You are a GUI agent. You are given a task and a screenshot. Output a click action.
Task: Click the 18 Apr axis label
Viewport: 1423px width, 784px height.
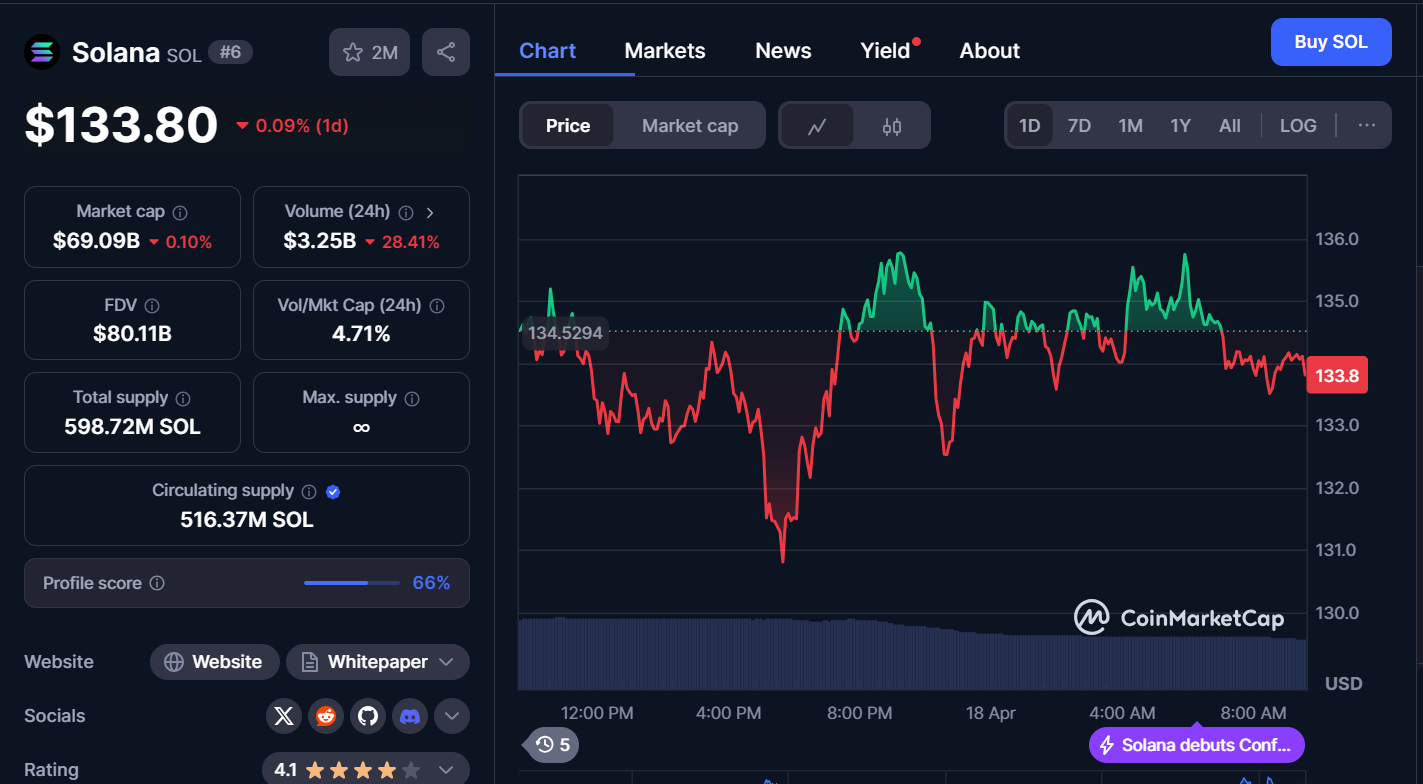click(x=990, y=713)
